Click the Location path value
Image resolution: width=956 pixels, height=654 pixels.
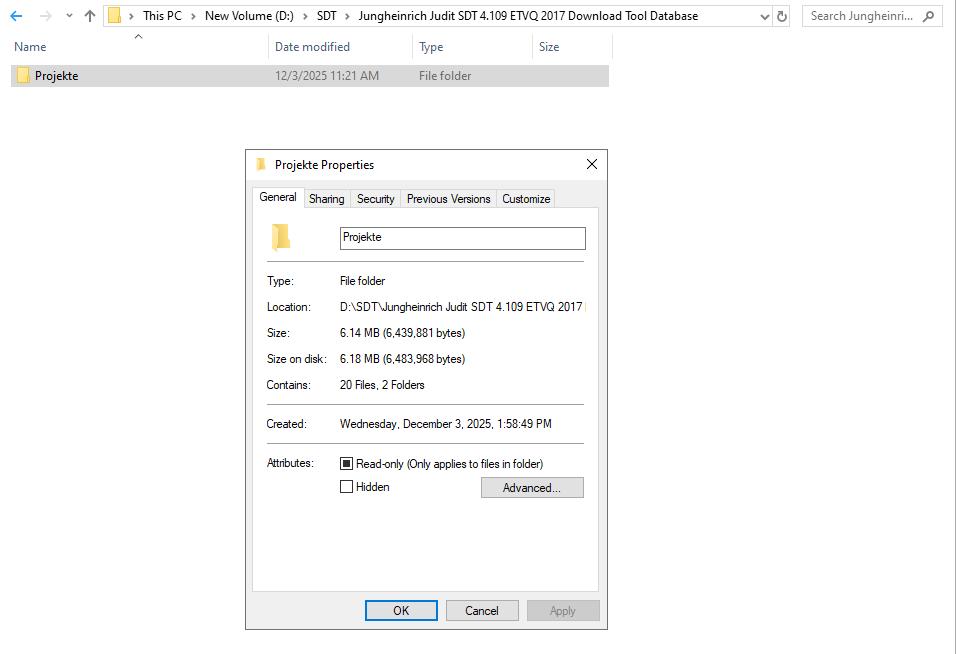tap(462, 307)
